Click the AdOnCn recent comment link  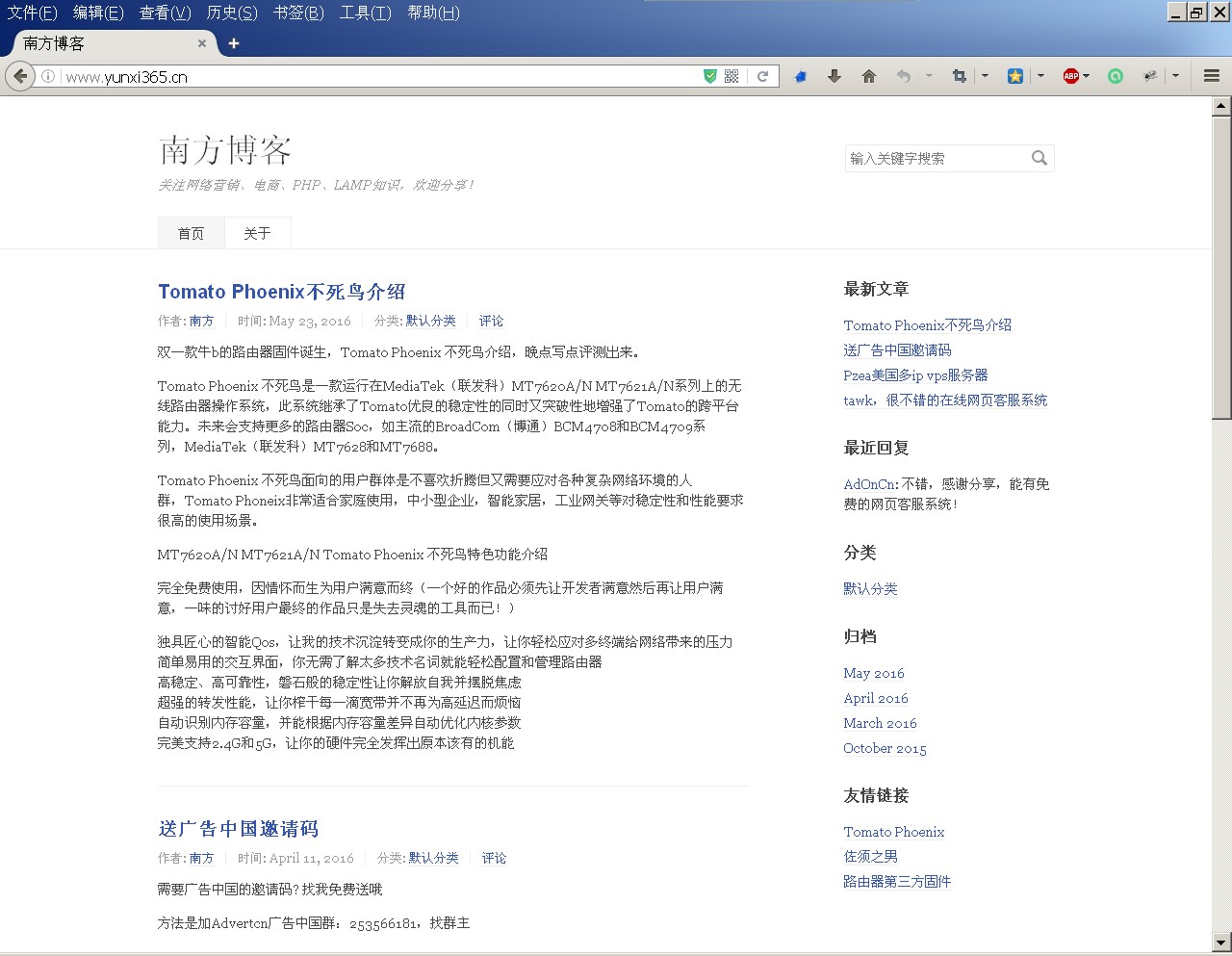click(870, 484)
